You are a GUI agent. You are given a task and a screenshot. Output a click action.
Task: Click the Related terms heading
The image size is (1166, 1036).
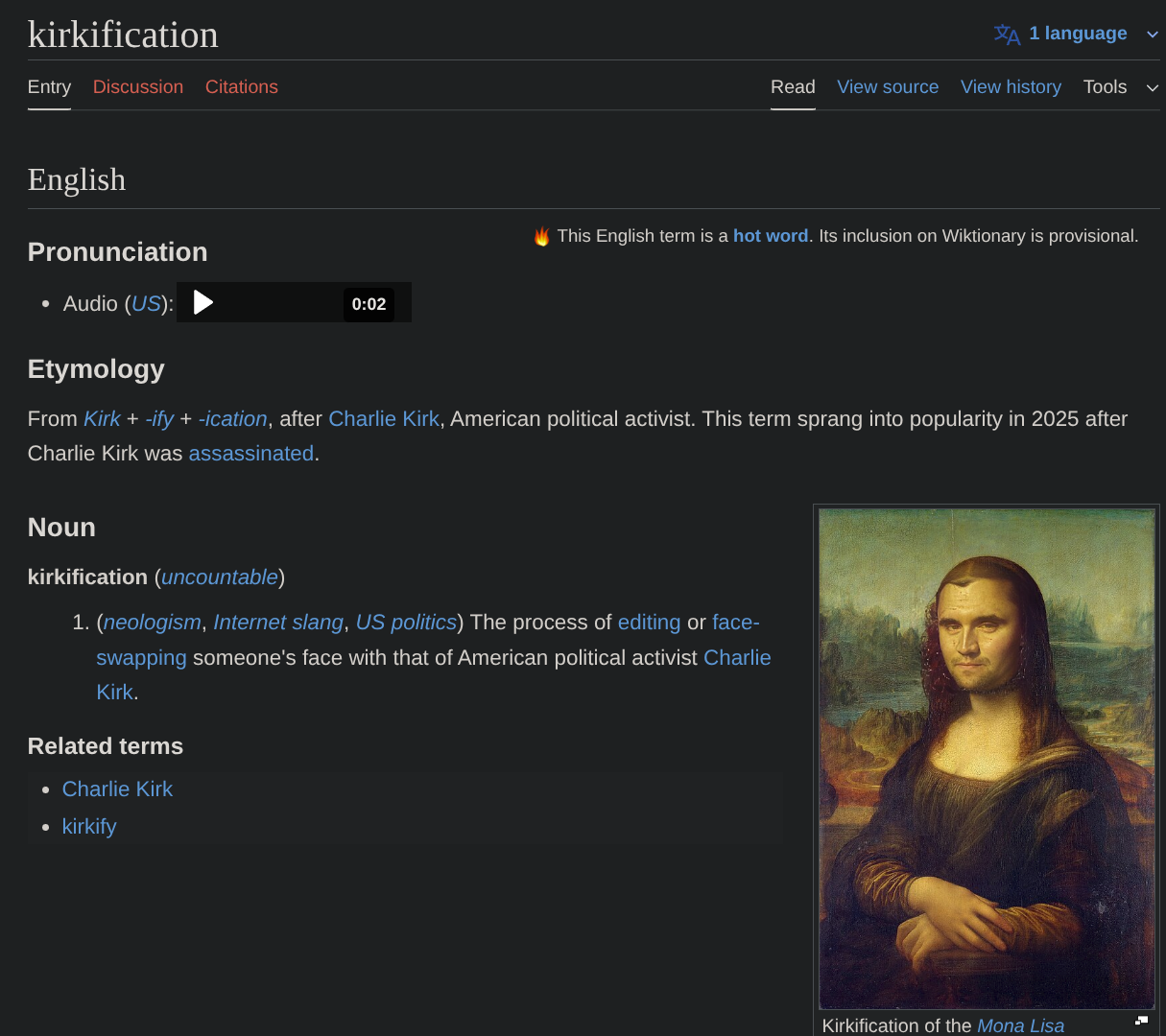106,746
